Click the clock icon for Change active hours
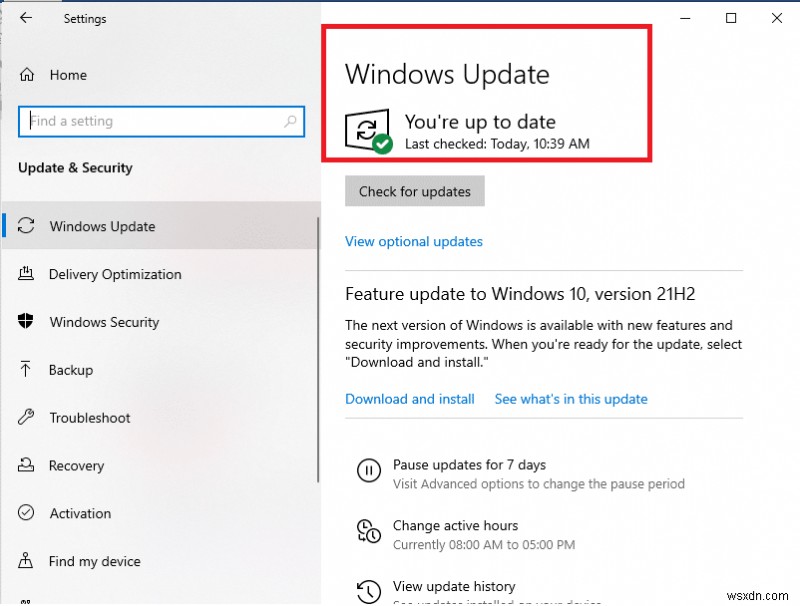 pyautogui.click(x=370, y=531)
